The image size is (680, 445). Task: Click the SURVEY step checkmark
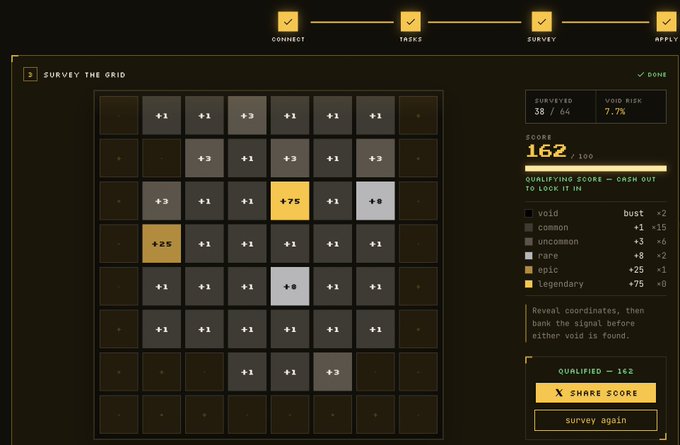point(542,21)
